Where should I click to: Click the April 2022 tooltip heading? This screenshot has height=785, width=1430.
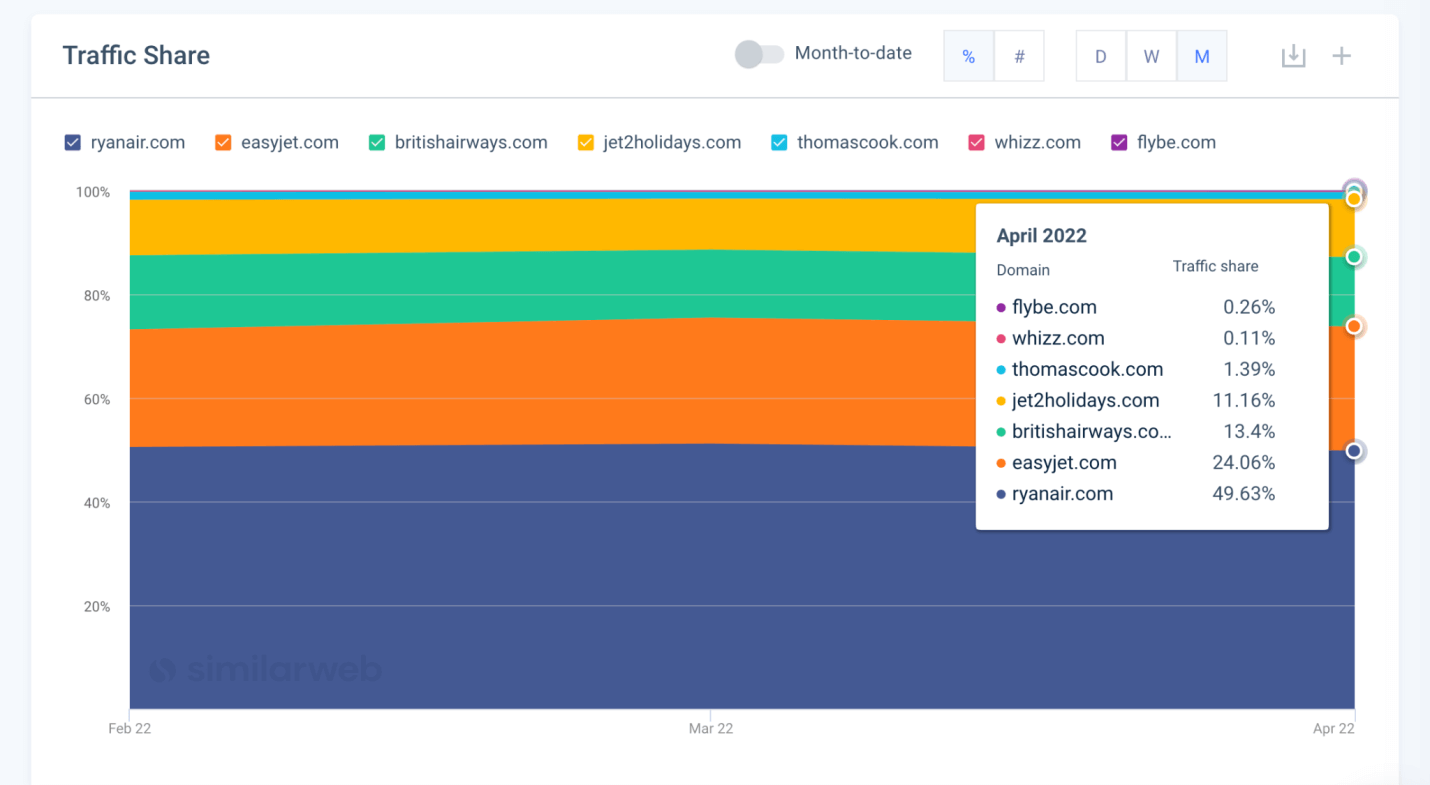point(1041,236)
